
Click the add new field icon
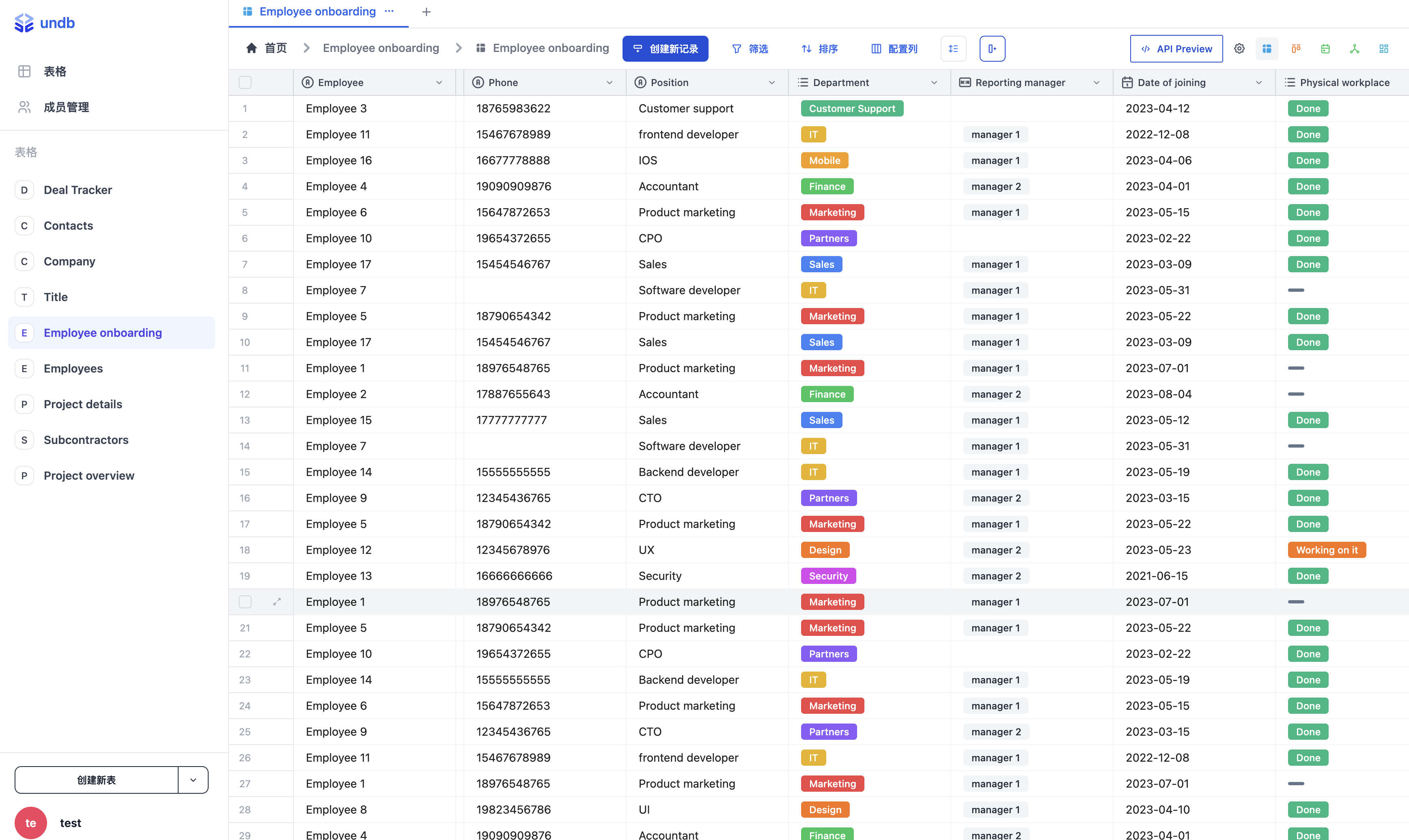tap(992, 49)
